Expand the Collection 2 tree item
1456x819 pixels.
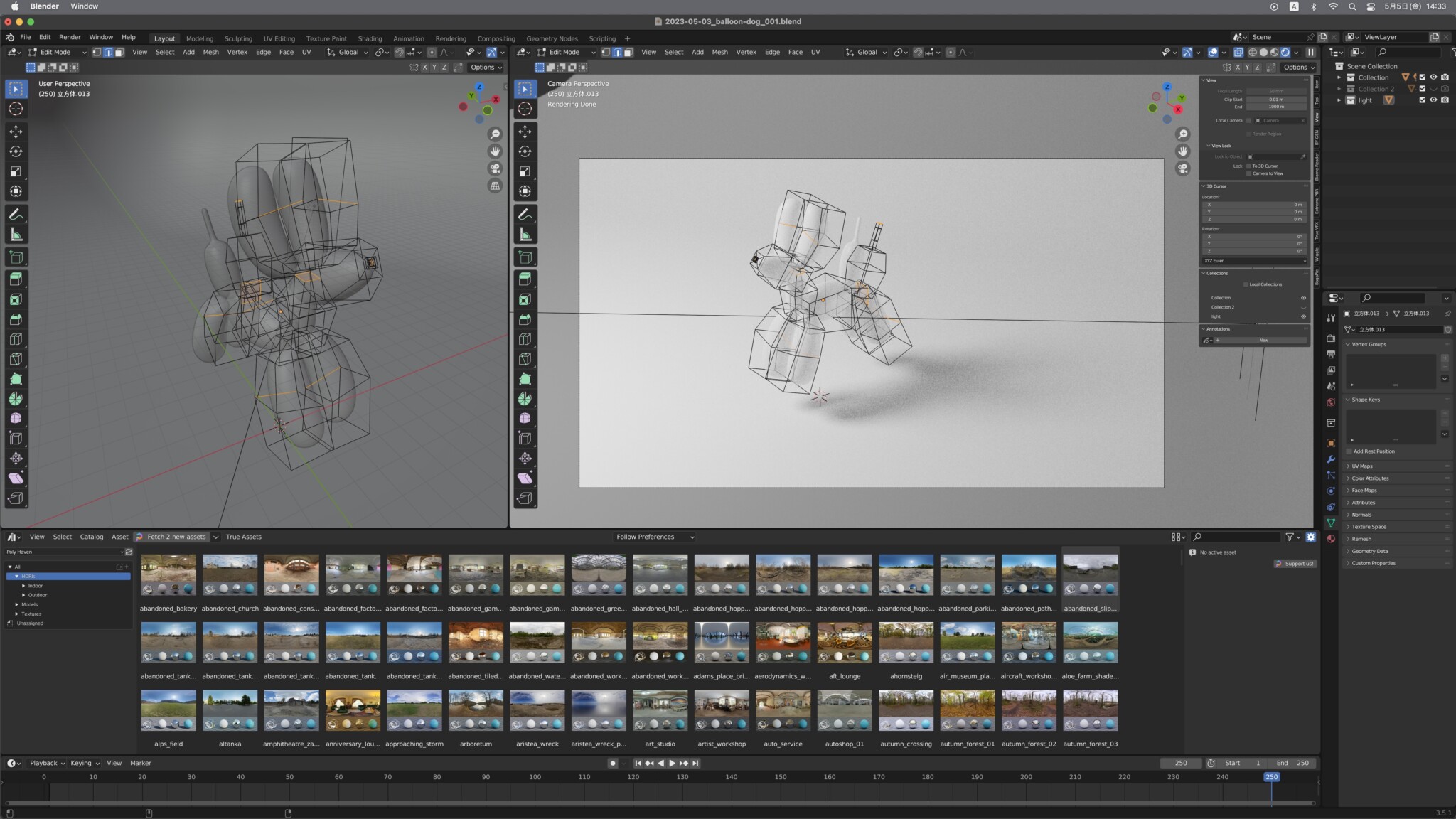[1339, 88]
